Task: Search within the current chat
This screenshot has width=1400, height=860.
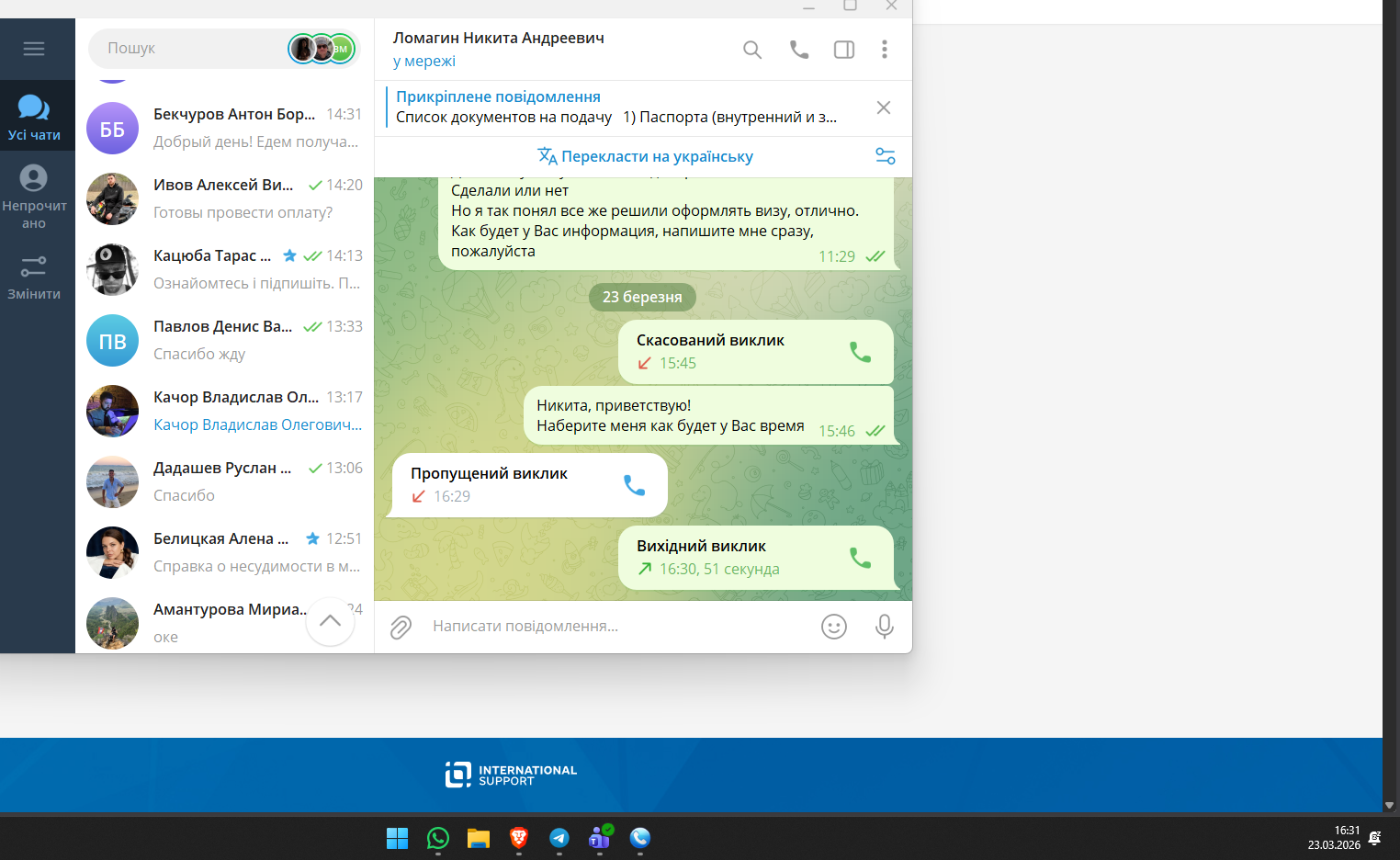Action: click(x=752, y=50)
